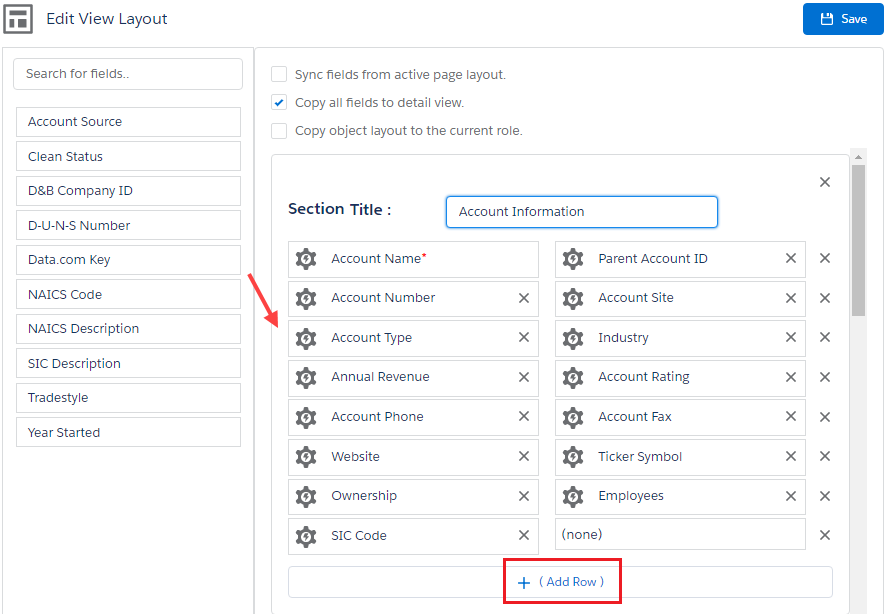The height and width of the screenshot is (614, 890).
Task: Click the Save button
Action: [843, 19]
